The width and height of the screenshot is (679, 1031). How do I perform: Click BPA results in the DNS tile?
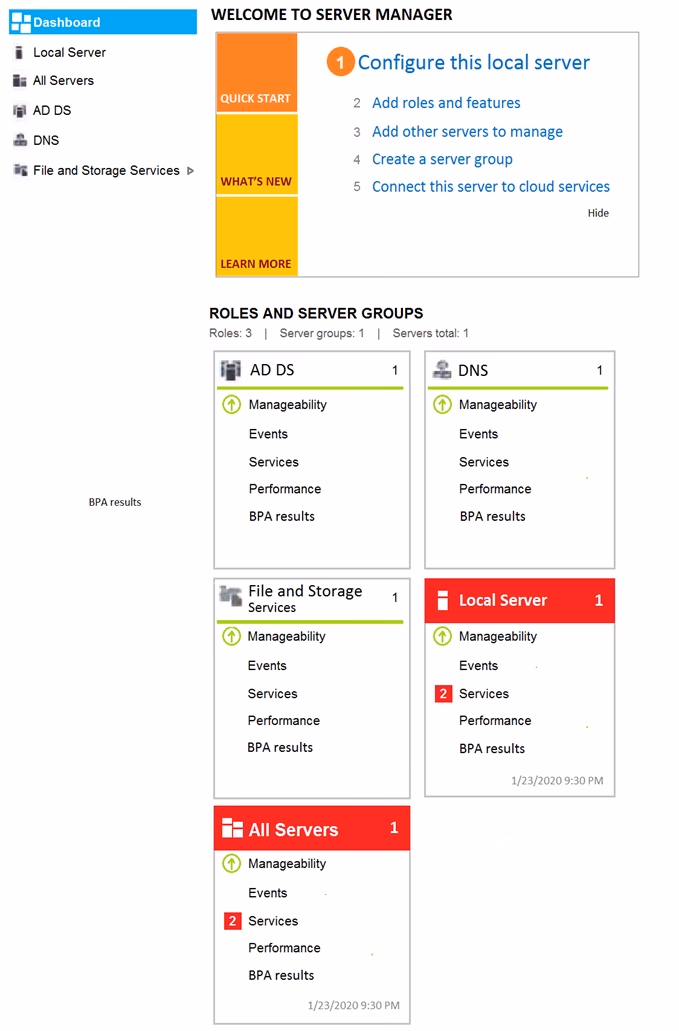coord(492,517)
